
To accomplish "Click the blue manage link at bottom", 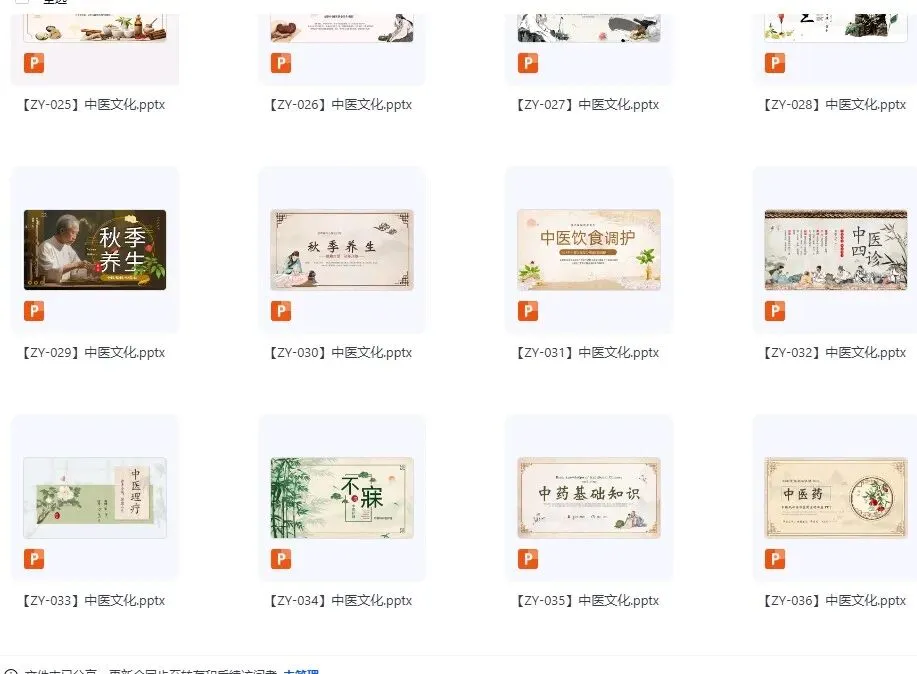I will [x=301, y=672].
